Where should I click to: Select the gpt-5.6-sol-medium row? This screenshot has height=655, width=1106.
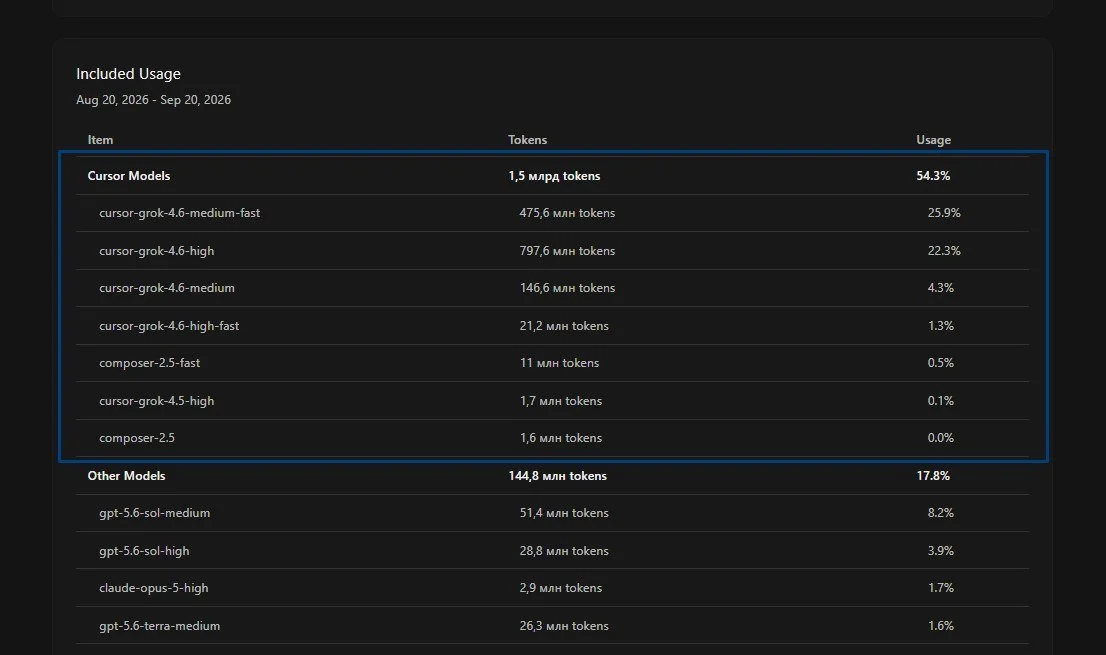[x=552, y=513]
